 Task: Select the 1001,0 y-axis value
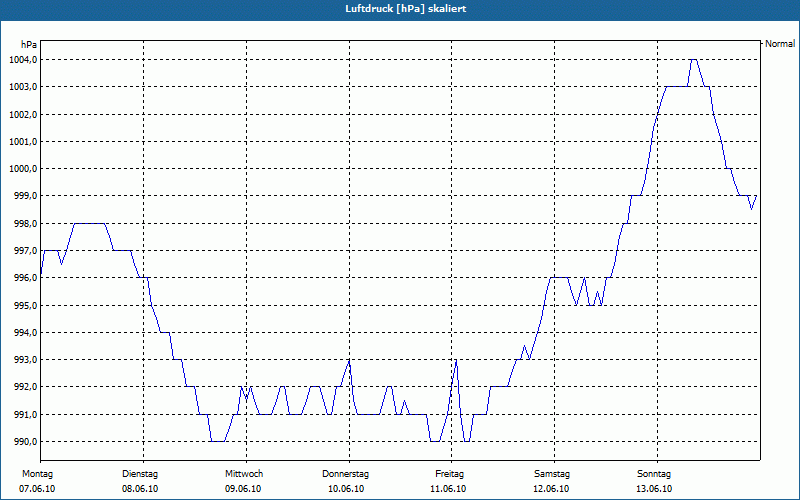pos(22,141)
